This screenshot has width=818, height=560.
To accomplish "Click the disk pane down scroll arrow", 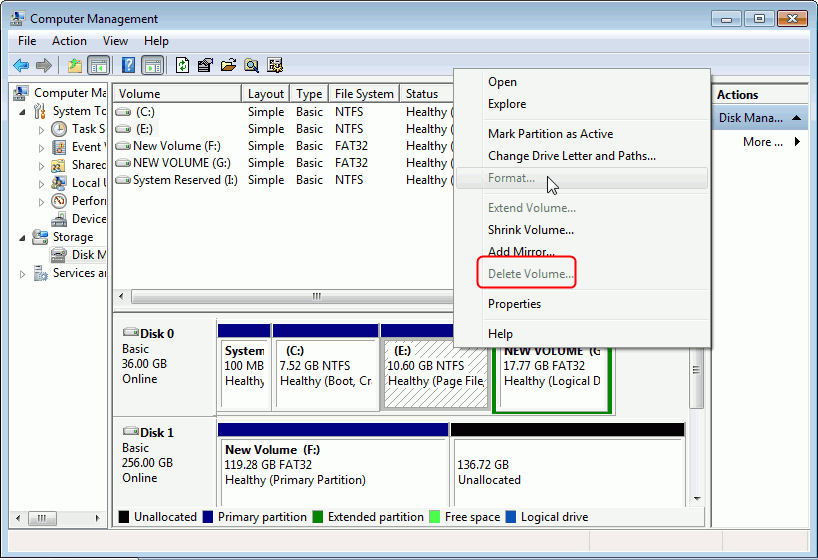I will (697, 499).
